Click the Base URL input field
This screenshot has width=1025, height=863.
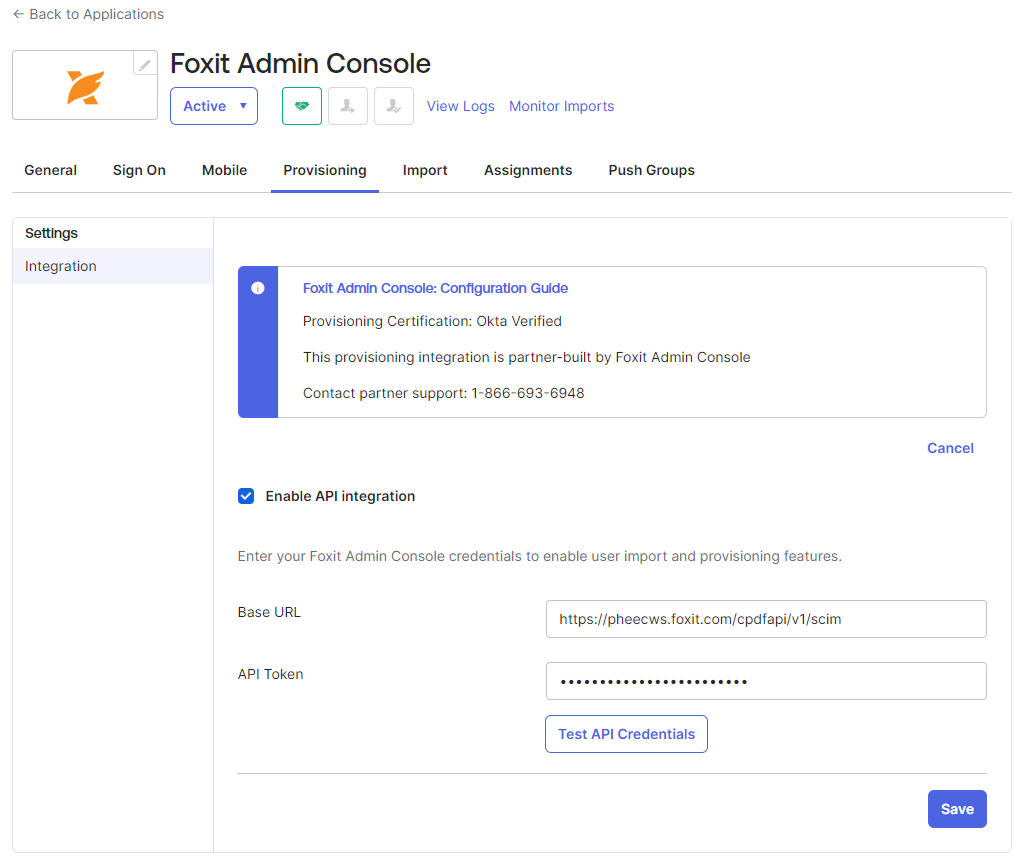[x=766, y=619]
